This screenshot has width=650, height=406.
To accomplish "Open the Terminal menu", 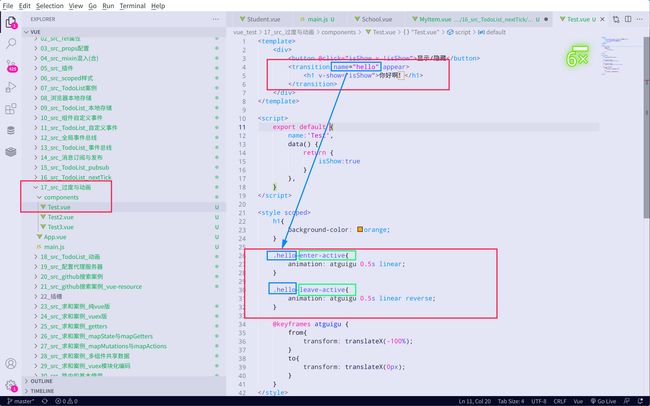I will tap(133, 6).
